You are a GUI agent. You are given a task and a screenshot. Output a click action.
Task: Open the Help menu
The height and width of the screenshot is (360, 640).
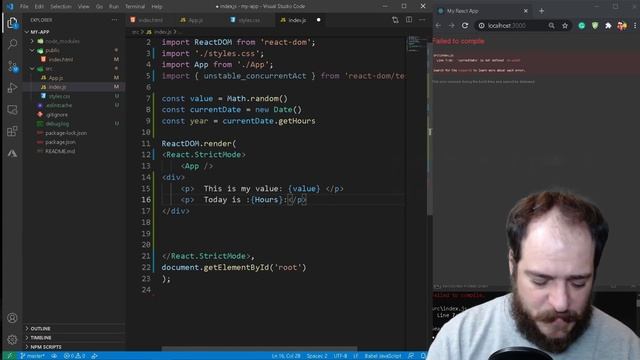(x=157, y=7)
